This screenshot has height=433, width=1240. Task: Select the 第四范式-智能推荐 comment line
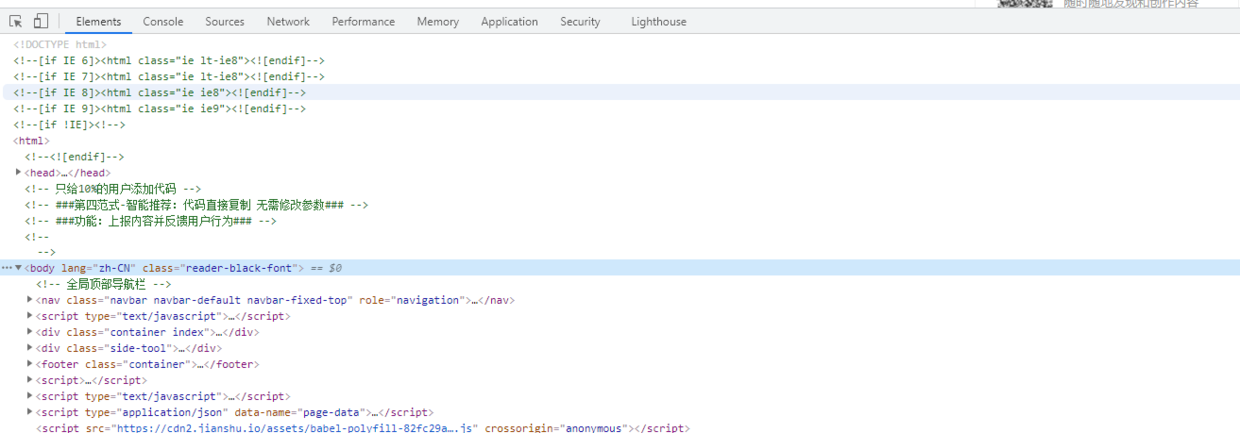[x=196, y=204]
